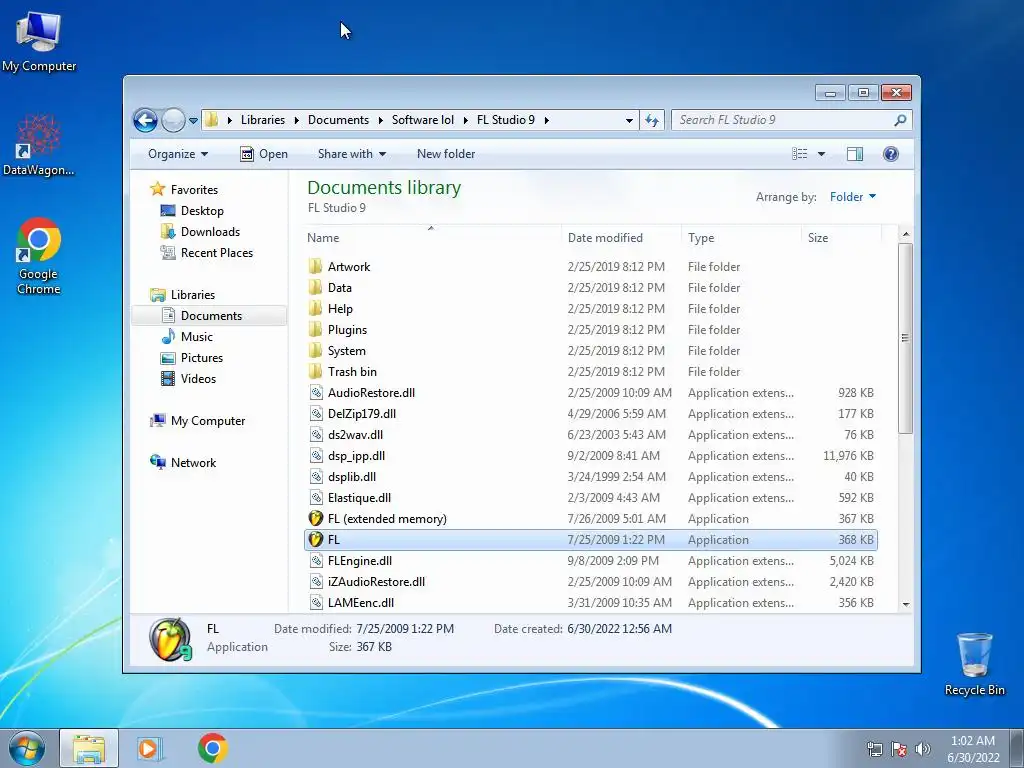Show the preview pane
This screenshot has width=1024, height=768.
click(854, 154)
